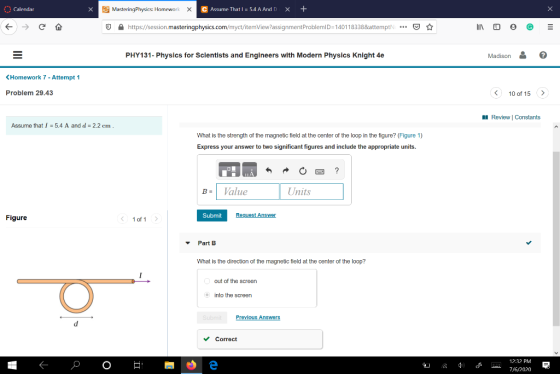Image resolution: width=560 pixels, height=374 pixels.
Task: Open Figure 1 link in question
Action: click(410, 135)
